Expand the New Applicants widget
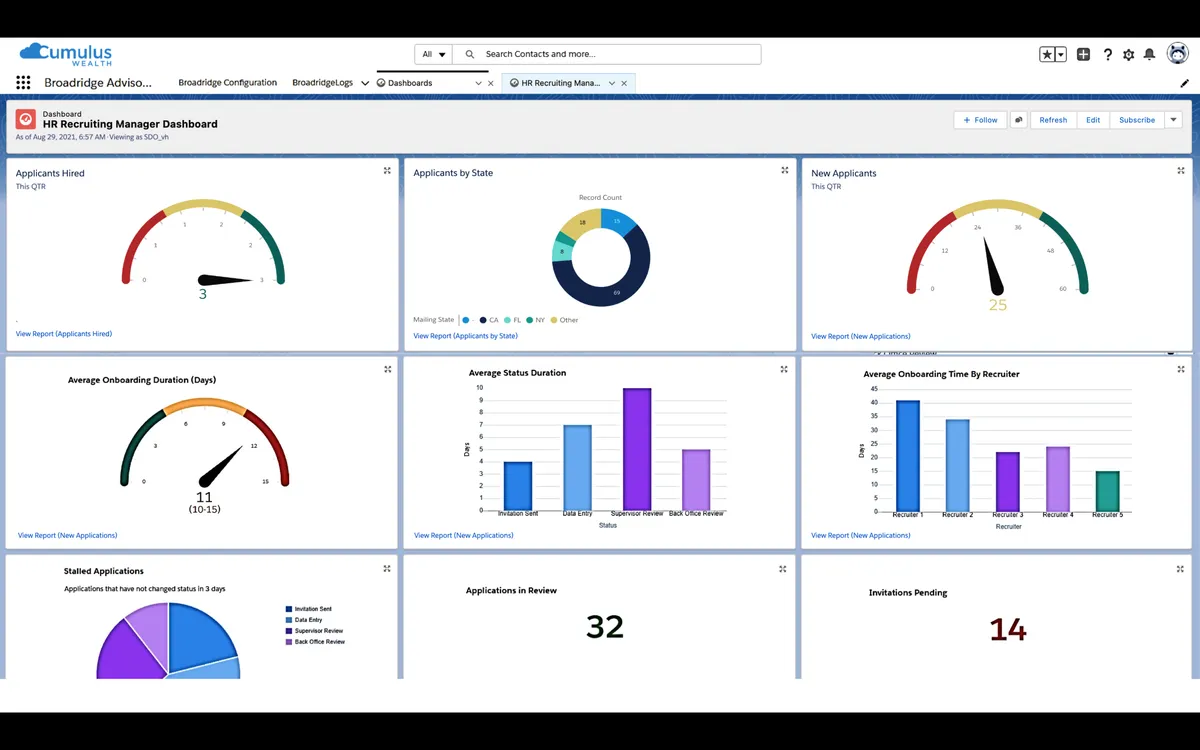 click(x=1181, y=171)
